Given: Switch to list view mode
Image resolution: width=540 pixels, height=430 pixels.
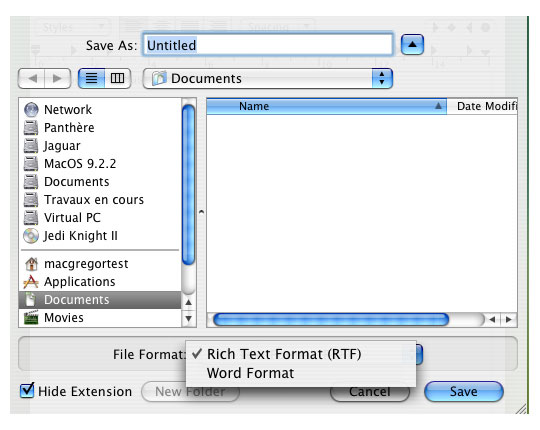Looking at the screenshot, I should [91, 78].
